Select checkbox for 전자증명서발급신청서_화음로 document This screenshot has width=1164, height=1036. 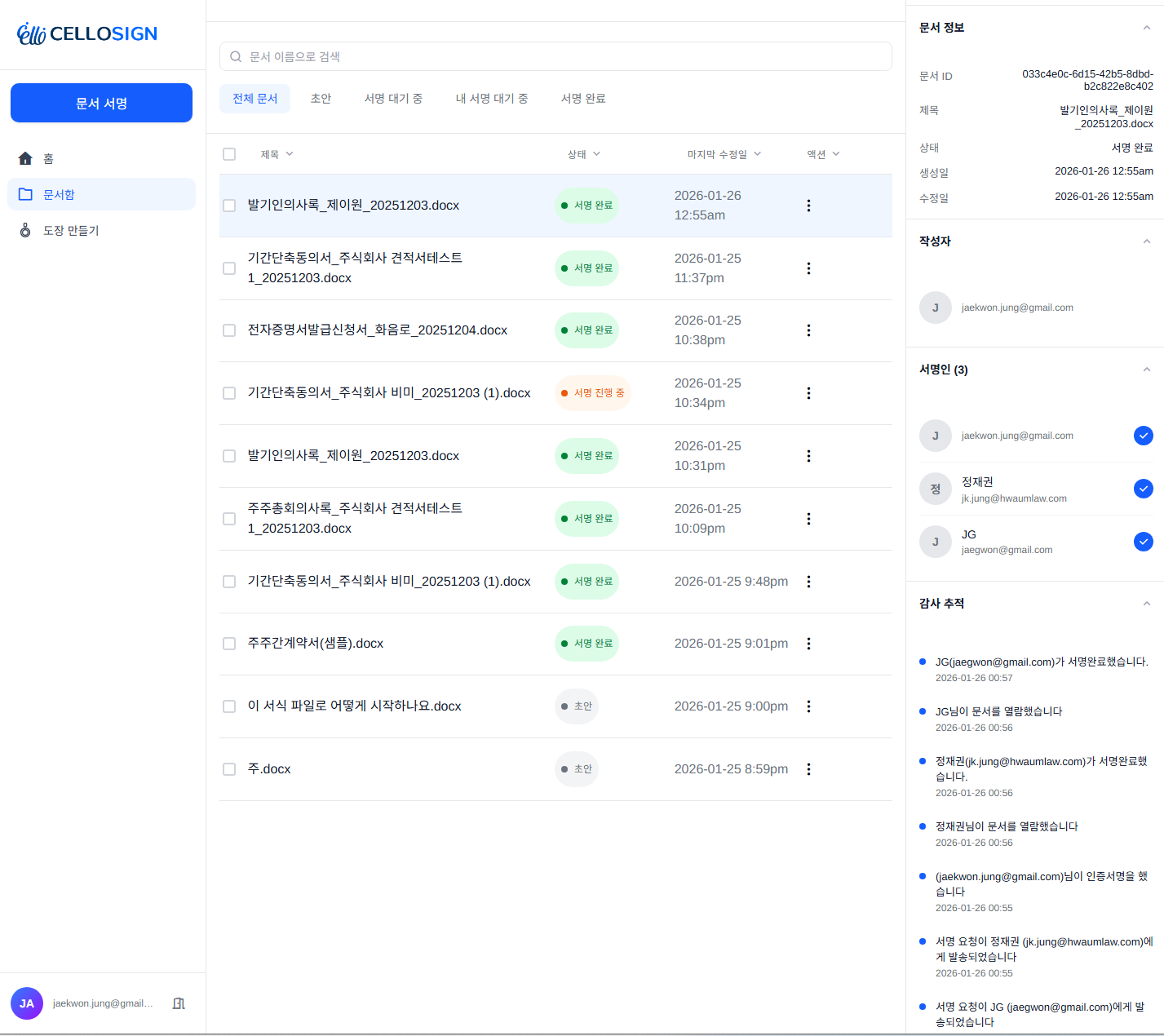click(x=229, y=330)
